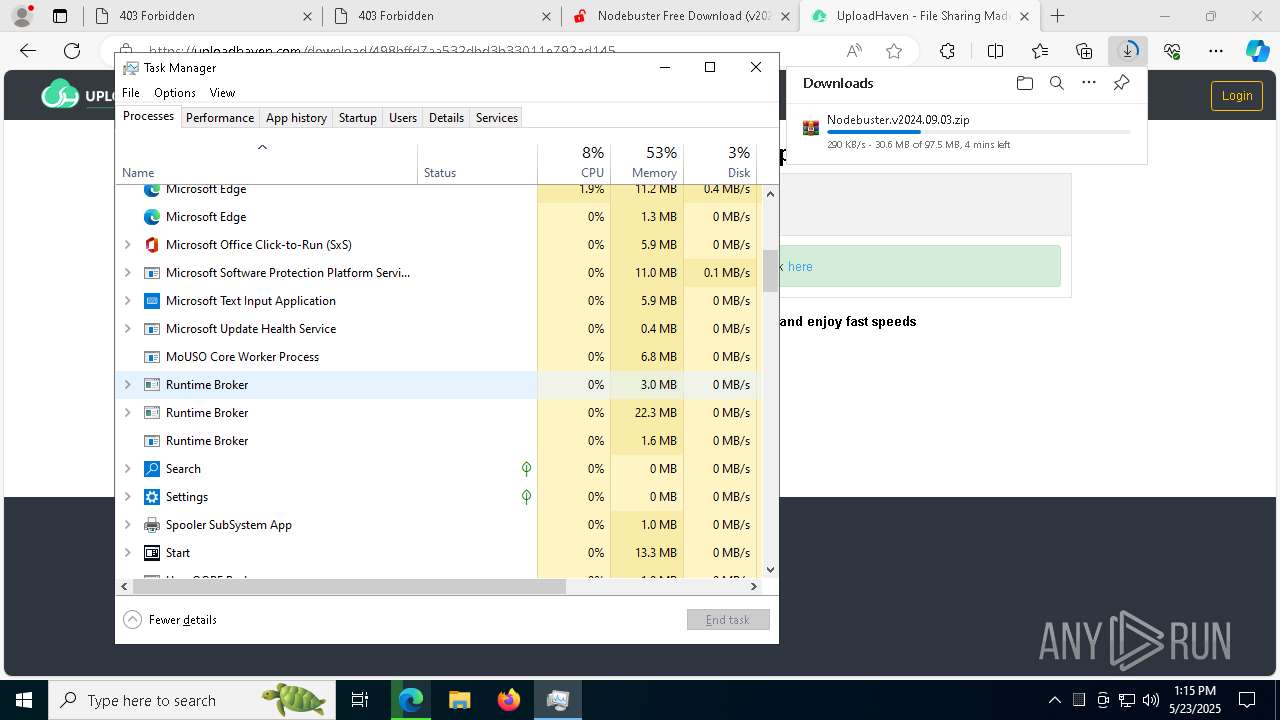Switch to Users tab
The height and width of the screenshot is (720, 1280).
point(403,118)
